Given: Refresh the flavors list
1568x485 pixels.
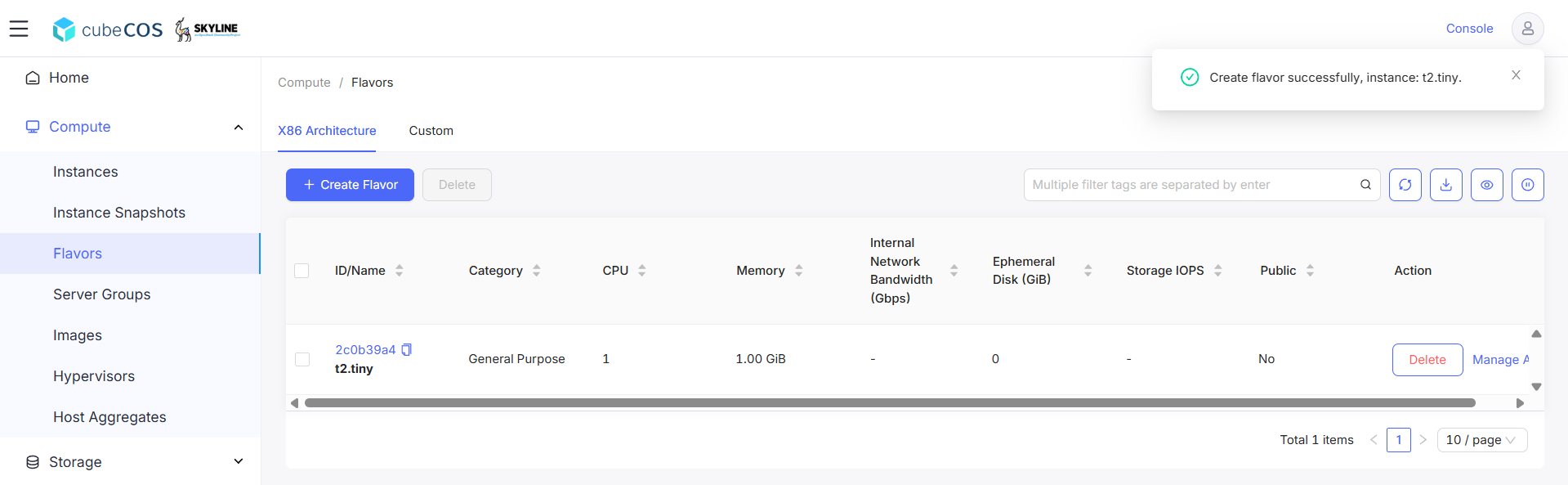Looking at the screenshot, I should pyautogui.click(x=1405, y=185).
